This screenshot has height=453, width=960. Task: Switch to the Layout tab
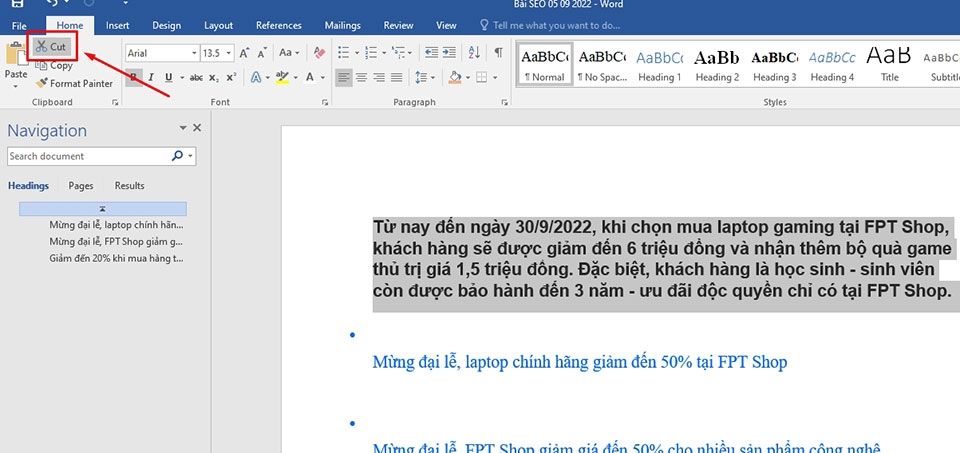[219, 26]
